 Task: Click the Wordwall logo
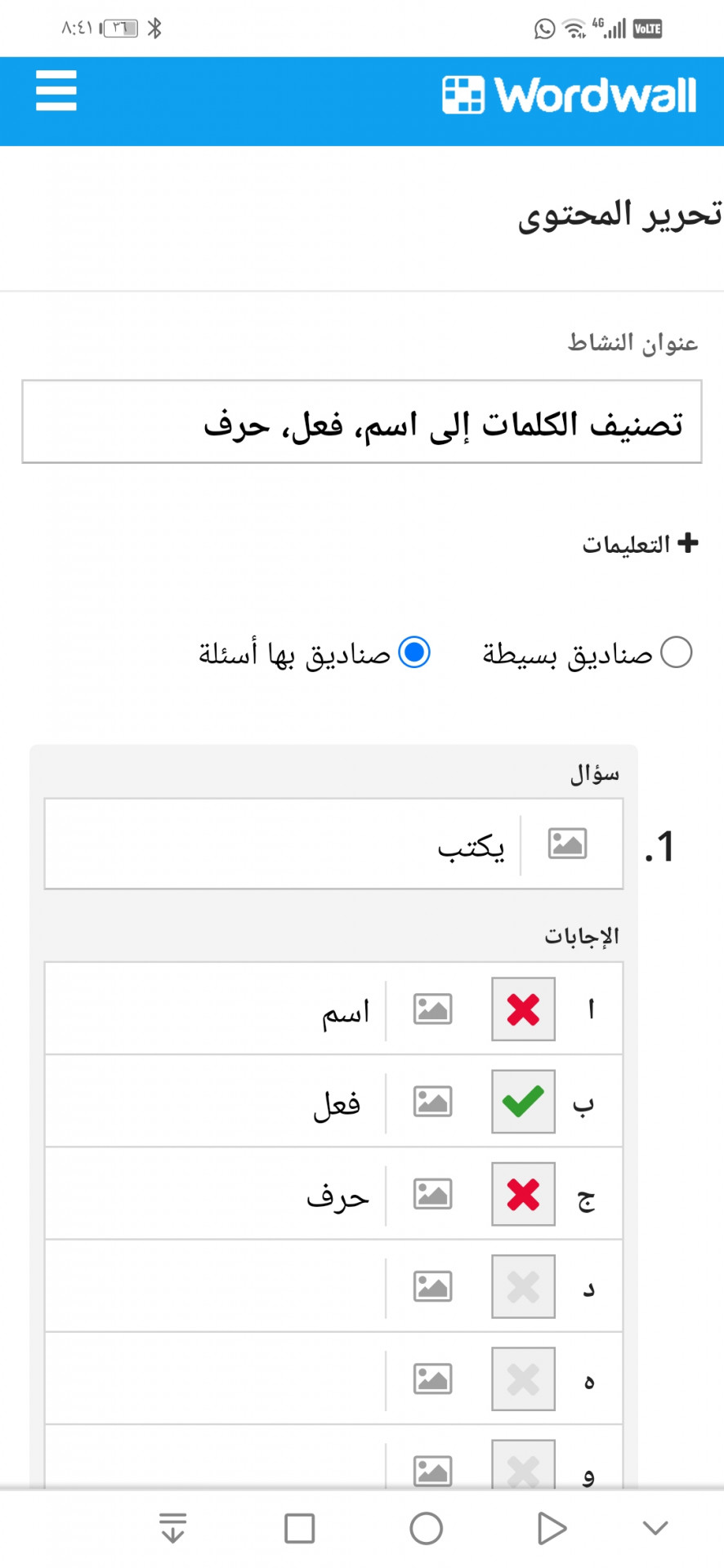click(x=569, y=95)
